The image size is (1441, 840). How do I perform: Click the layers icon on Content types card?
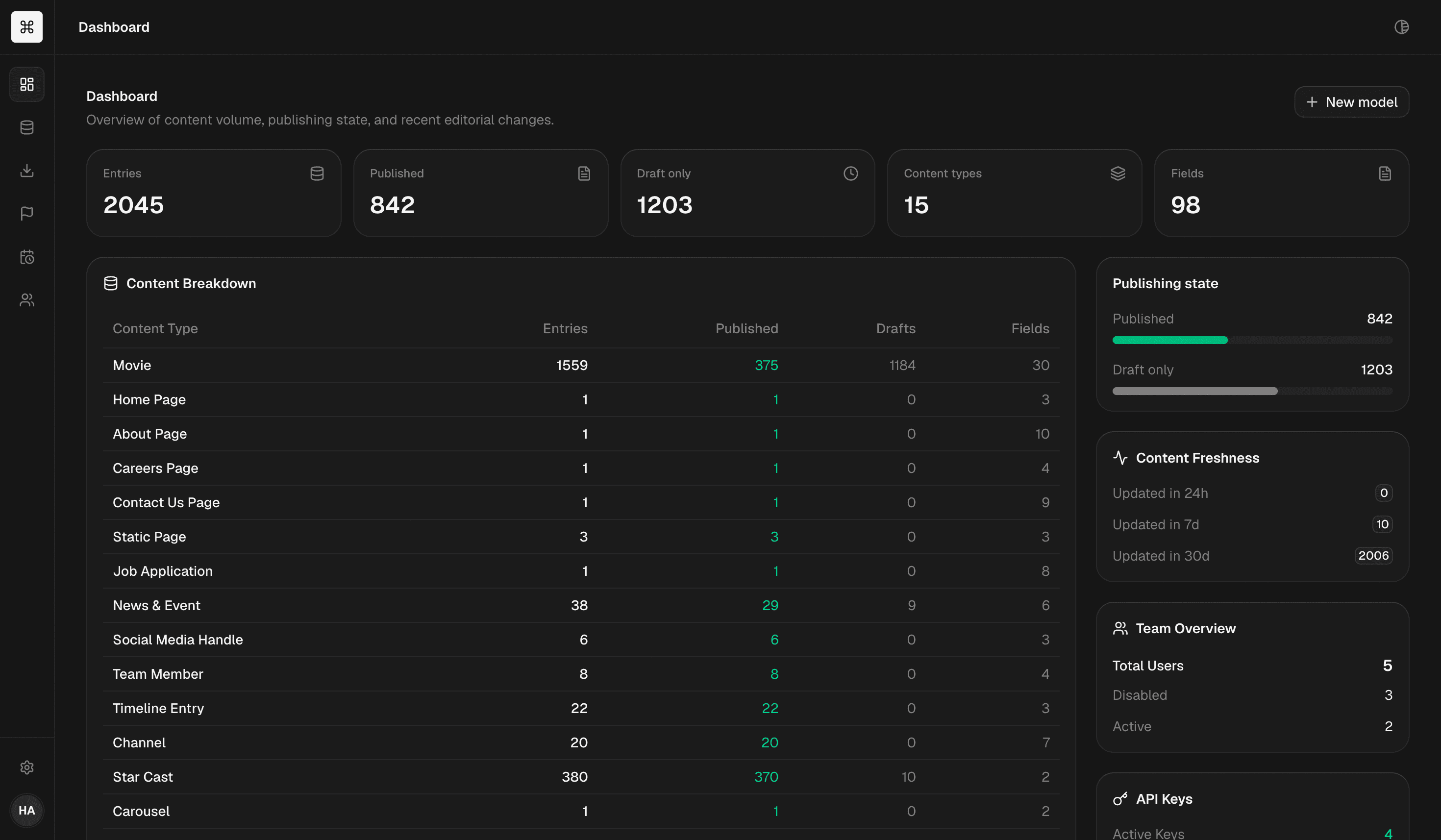(1118, 173)
